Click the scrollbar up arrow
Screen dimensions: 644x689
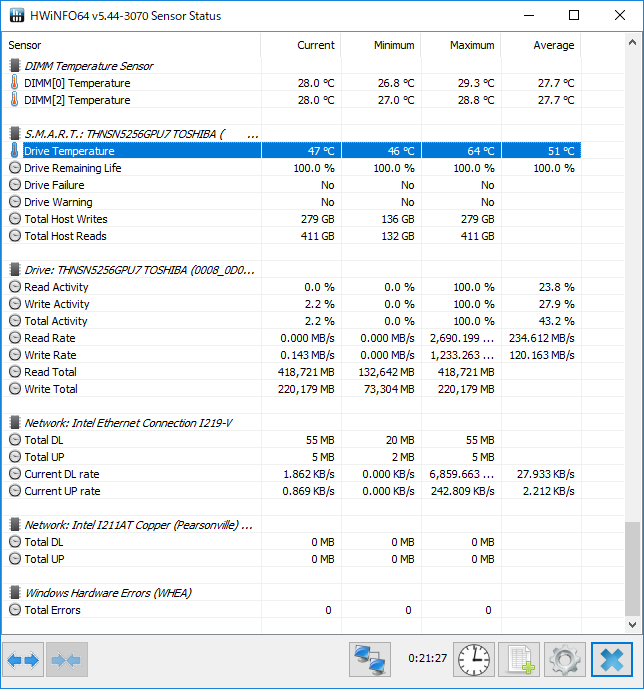point(632,43)
